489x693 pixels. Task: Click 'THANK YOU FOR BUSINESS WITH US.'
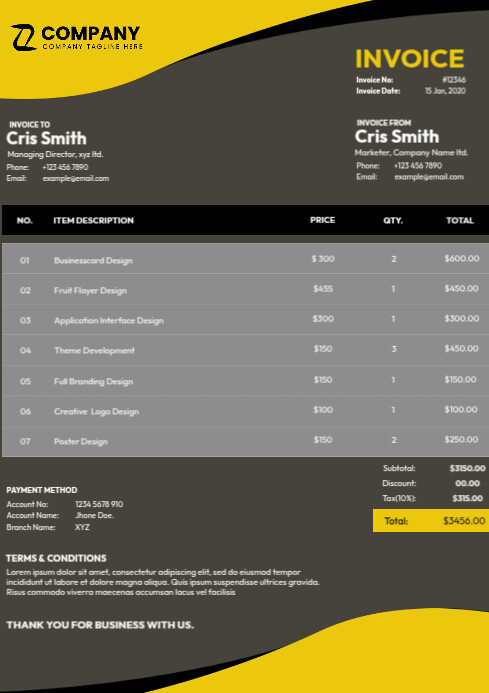(x=100, y=625)
